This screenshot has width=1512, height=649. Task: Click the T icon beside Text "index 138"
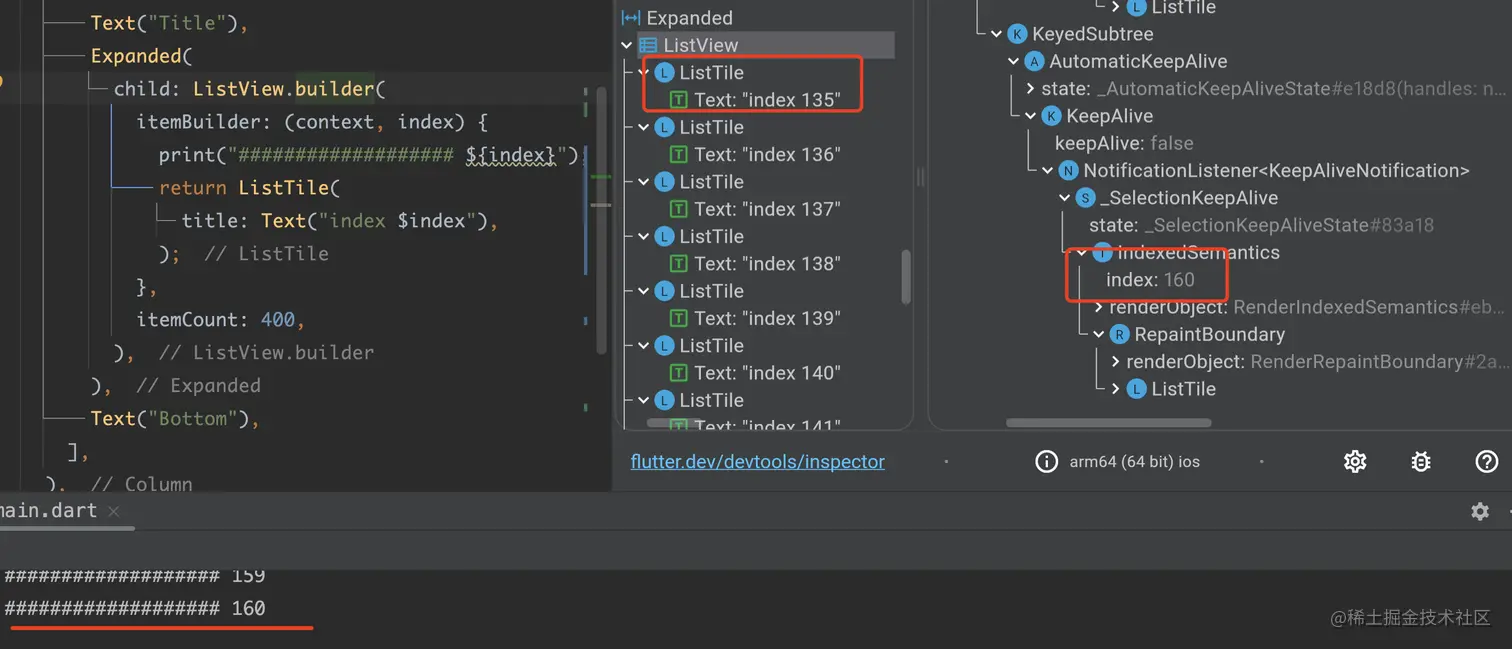tap(679, 264)
